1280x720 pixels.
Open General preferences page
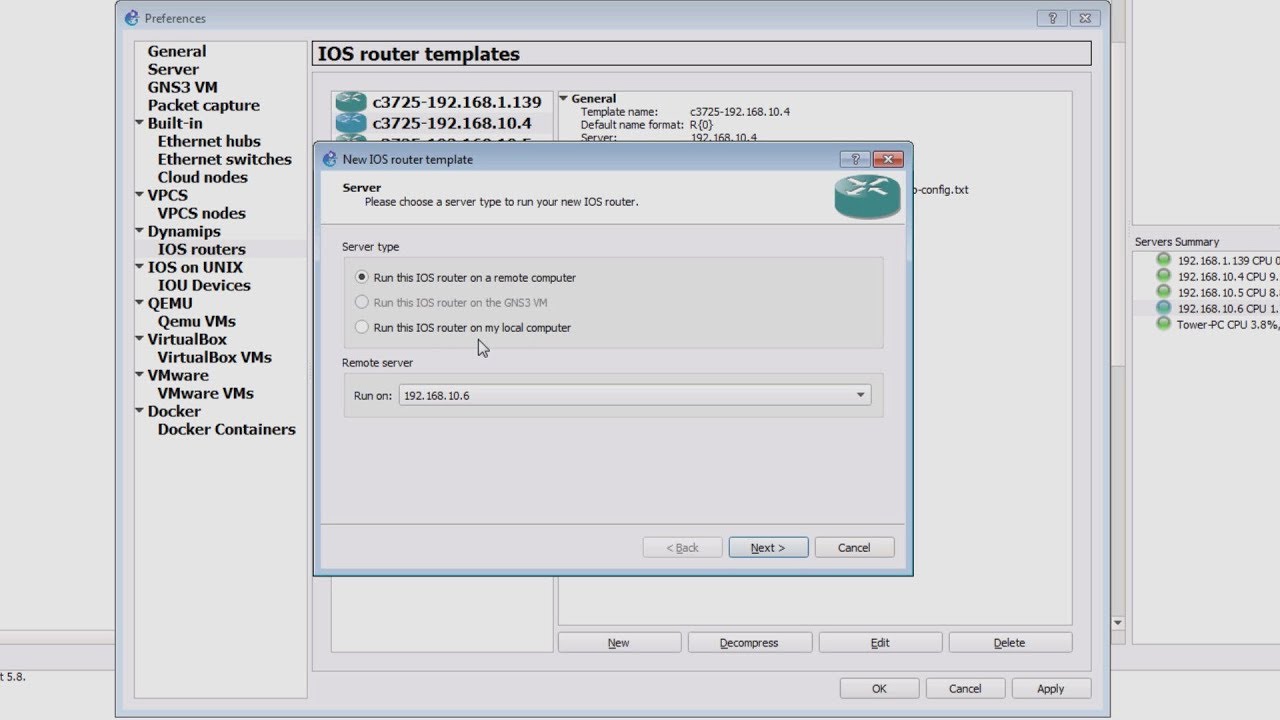coord(177,51)
